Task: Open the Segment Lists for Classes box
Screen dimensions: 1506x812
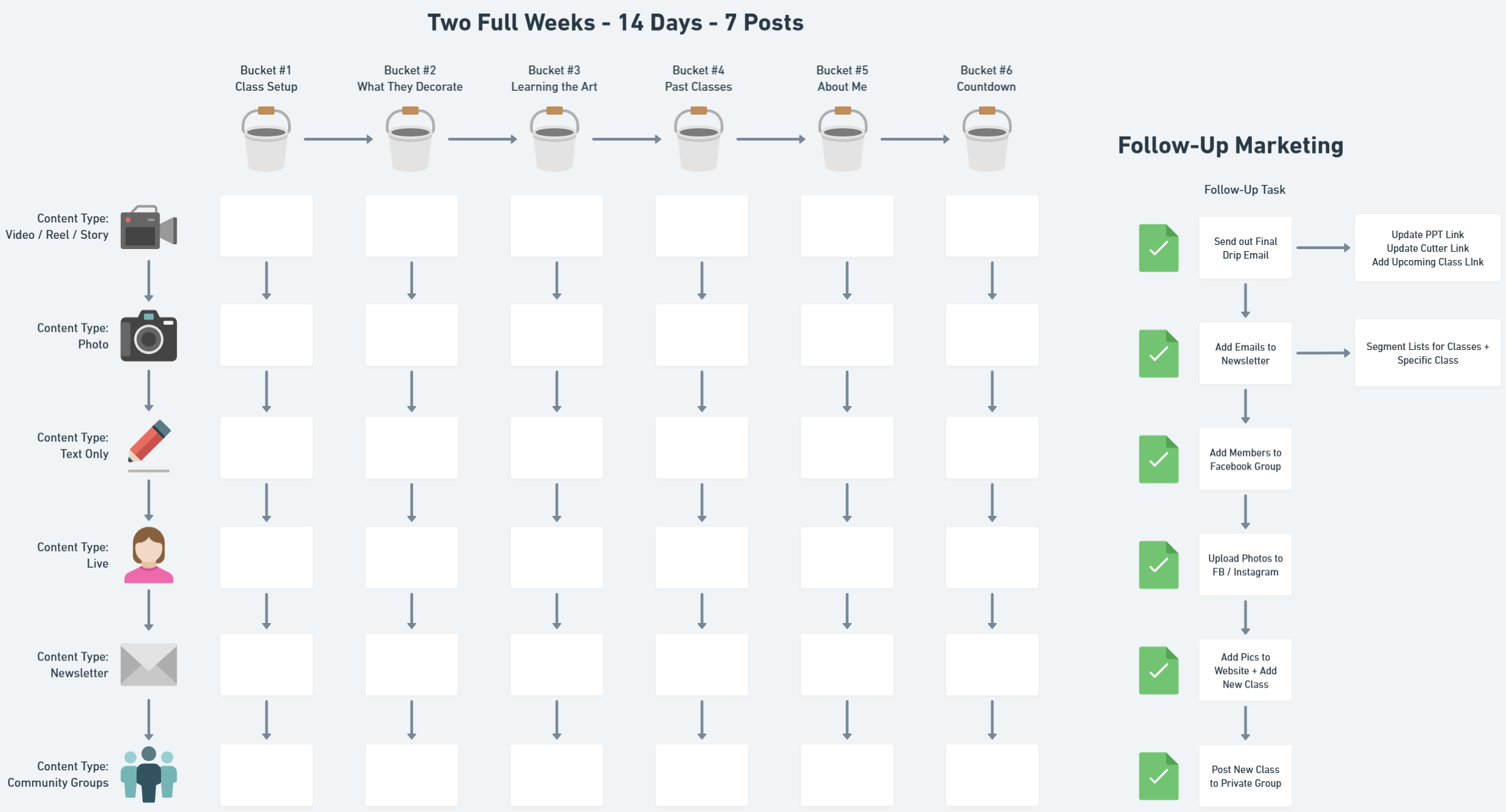Action: [x=1427, y=353]
